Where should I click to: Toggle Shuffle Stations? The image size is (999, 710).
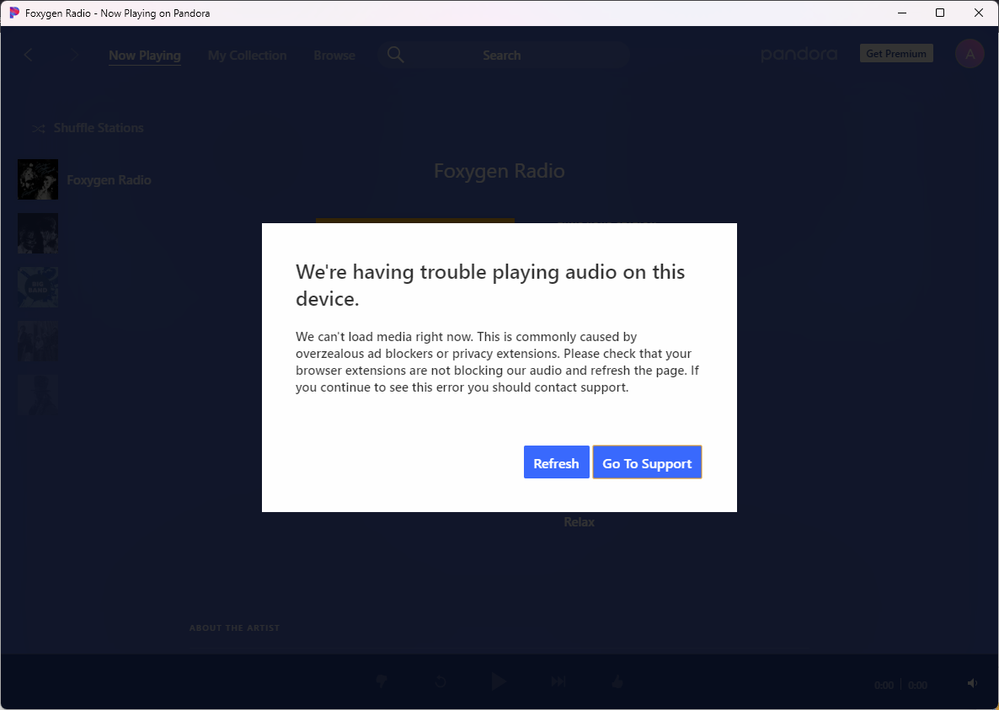click(x=88, y=128)
